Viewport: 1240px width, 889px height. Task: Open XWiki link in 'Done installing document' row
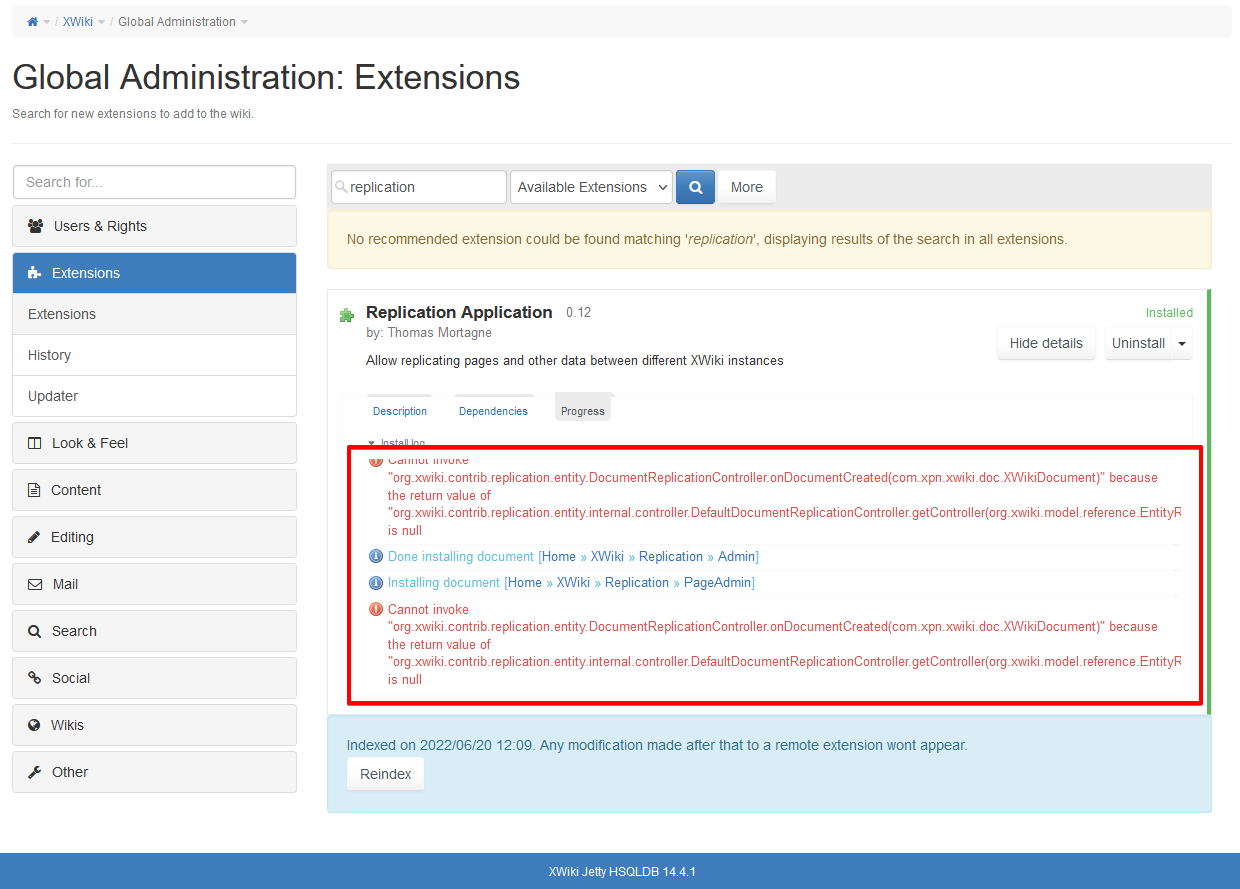tap(607, 556)
